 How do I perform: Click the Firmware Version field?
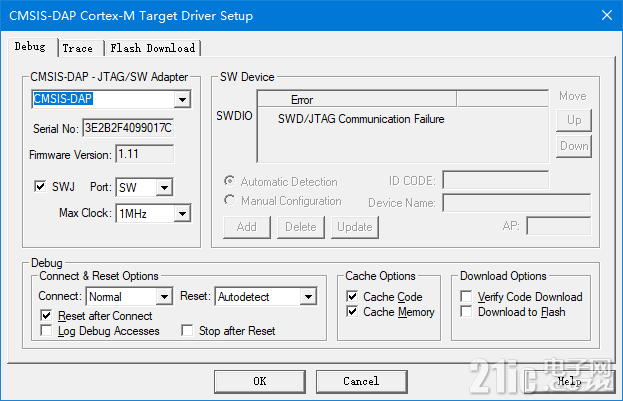click(145, 154)
